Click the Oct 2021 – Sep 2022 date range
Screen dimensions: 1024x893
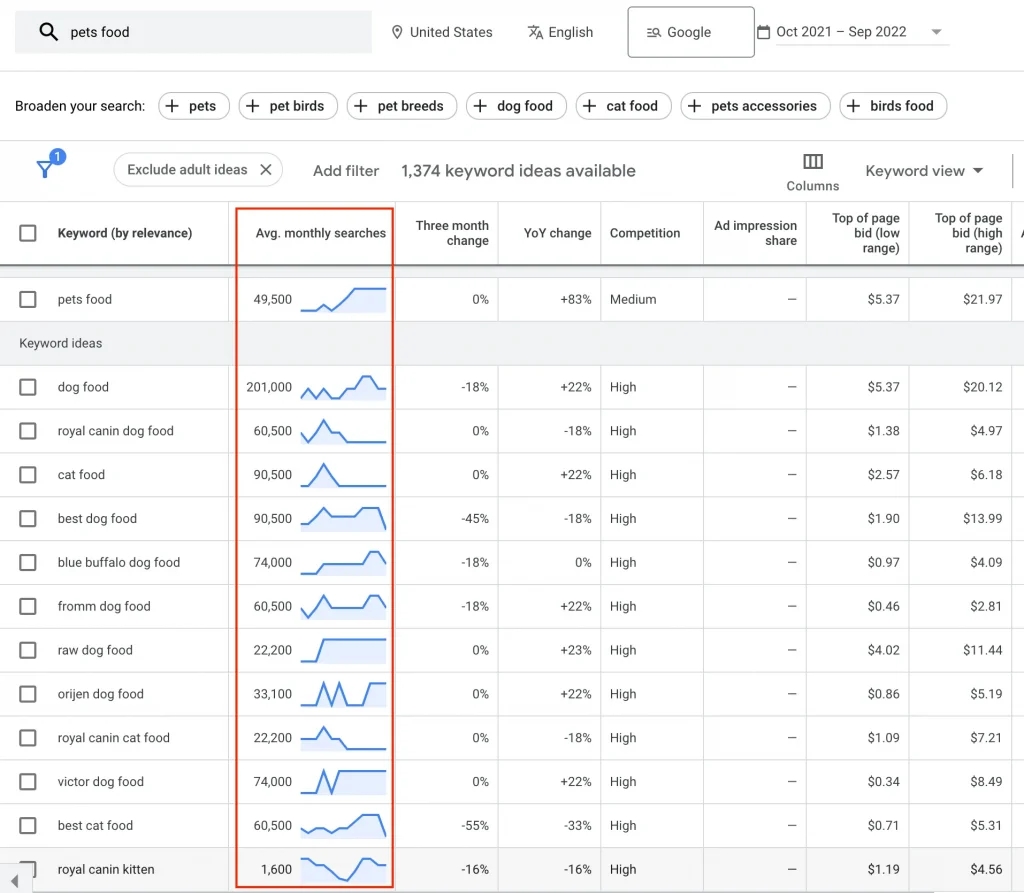(841, 31)
